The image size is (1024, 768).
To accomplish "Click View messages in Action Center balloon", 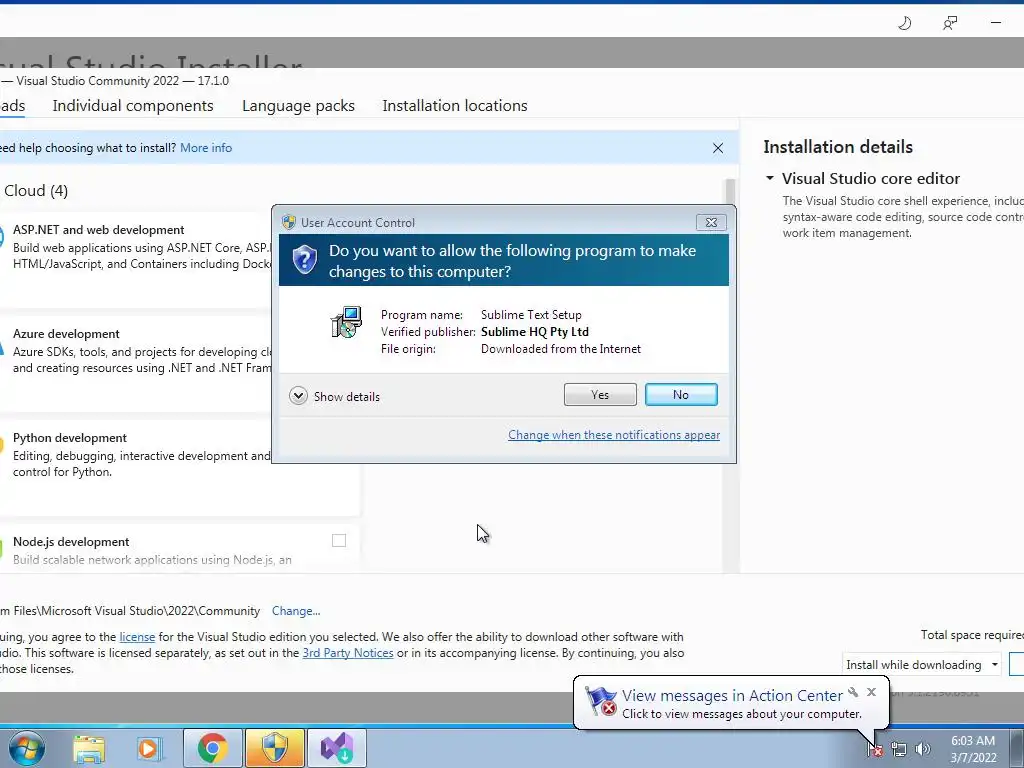I will [732, 696].
